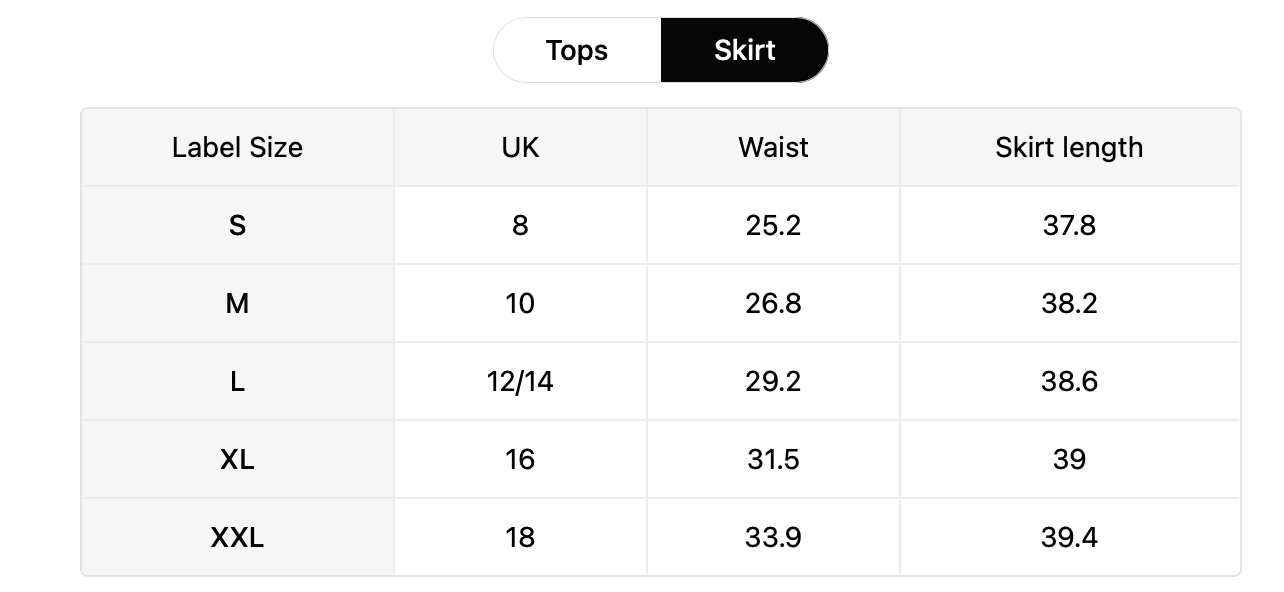Click the waist value 33.9 cell
The height and width of the screenshot is (592, 1284).
(773, 537)
